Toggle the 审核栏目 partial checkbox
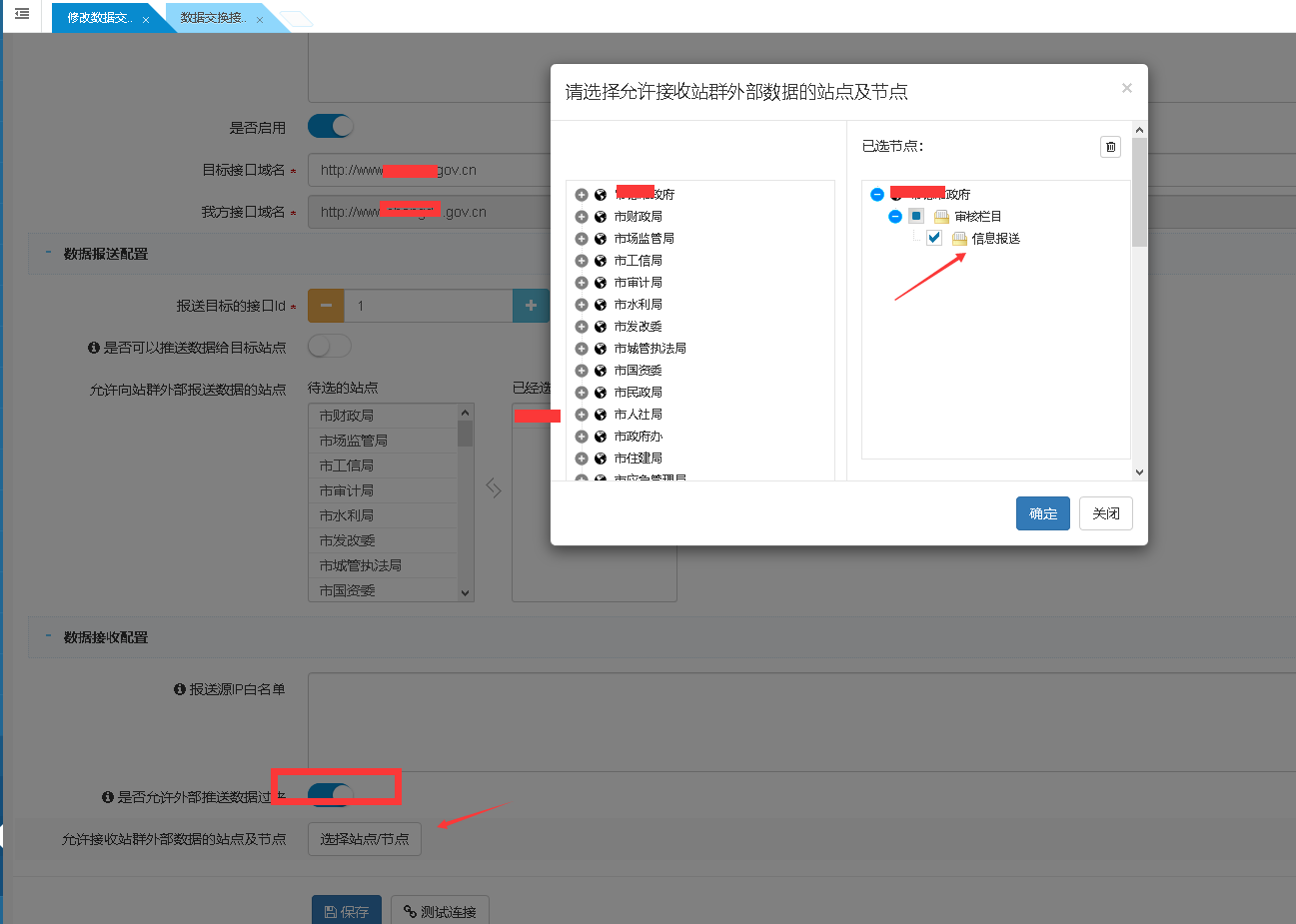 916,216
